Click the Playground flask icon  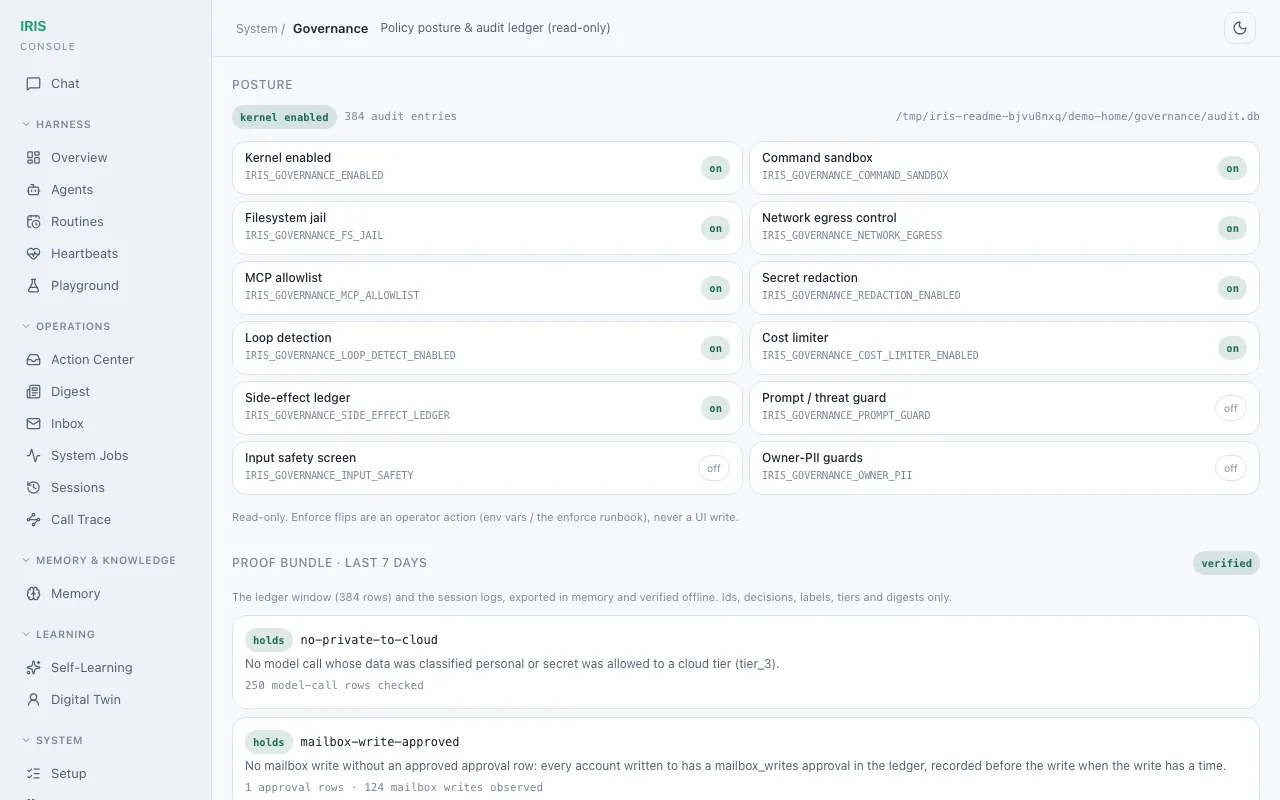pyautogui.click(x=33, y=286)
